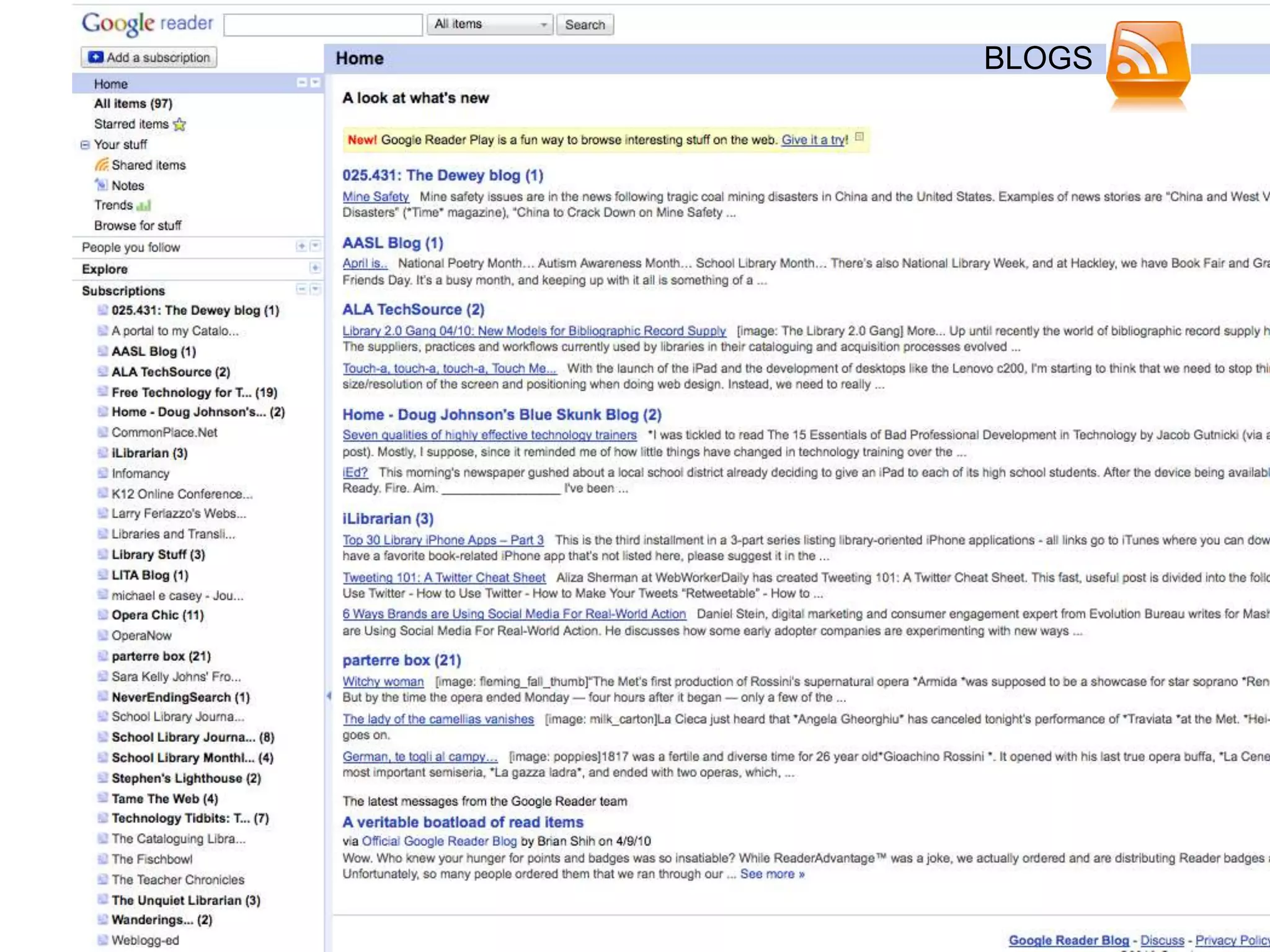Expand the Explore section plus icon
This screenshot has height=952, width=1270.
coord(315,268)
